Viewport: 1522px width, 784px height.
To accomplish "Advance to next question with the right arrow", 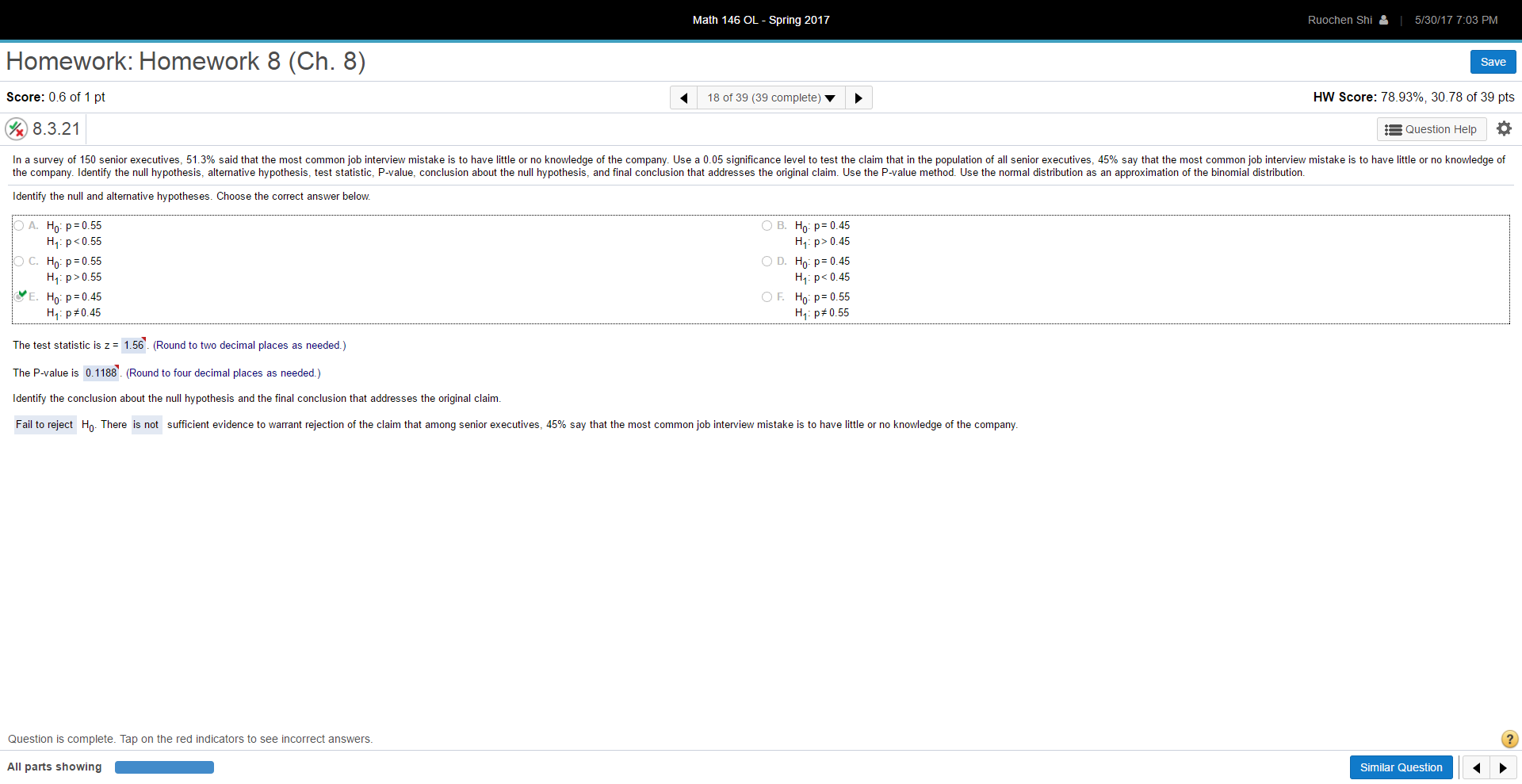I will coord(859,98).
